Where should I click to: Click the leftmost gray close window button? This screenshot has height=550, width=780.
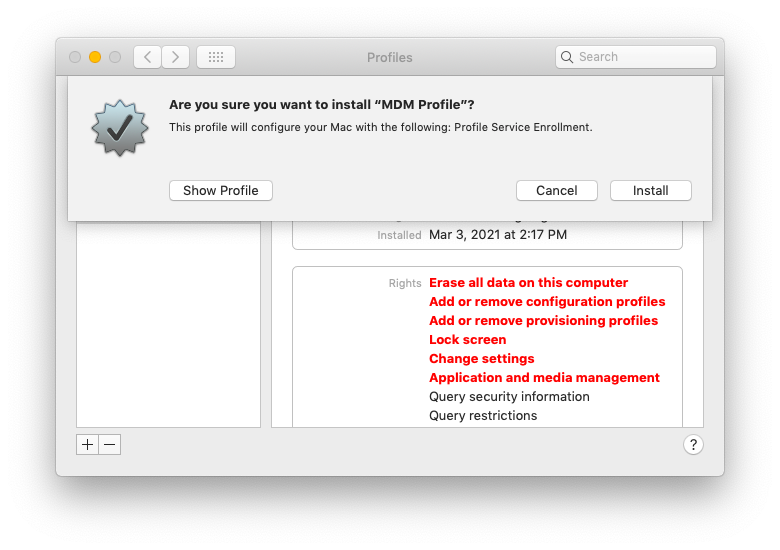click(x=75, y=57)
